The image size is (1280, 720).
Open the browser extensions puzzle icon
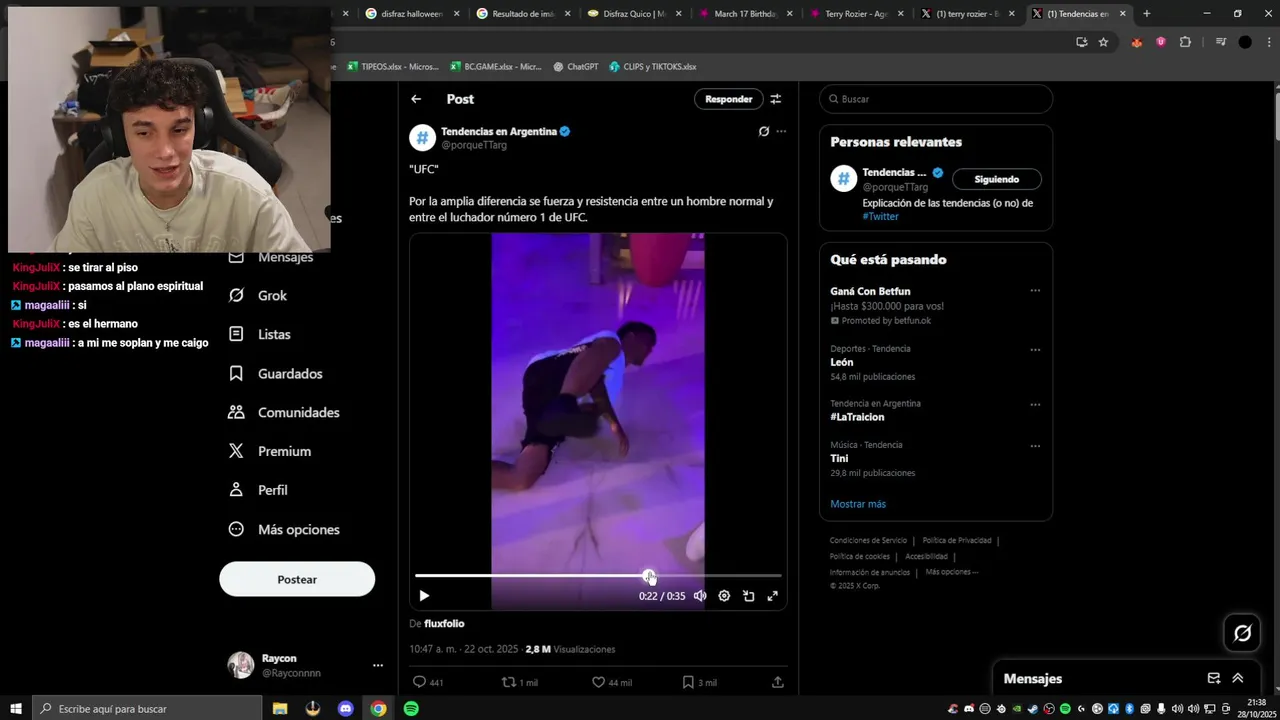1185,42
